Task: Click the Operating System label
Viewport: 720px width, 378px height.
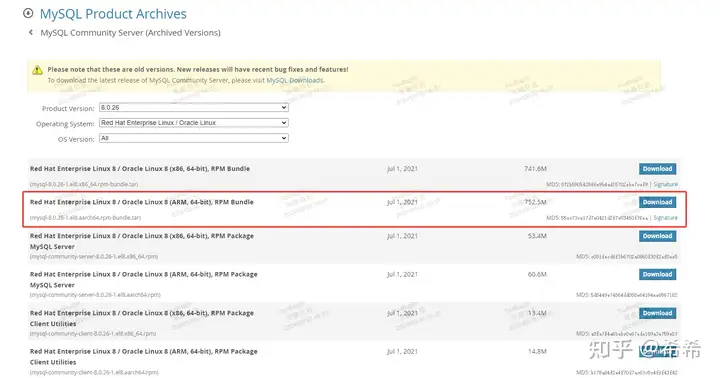Action: tap(65, 124)
